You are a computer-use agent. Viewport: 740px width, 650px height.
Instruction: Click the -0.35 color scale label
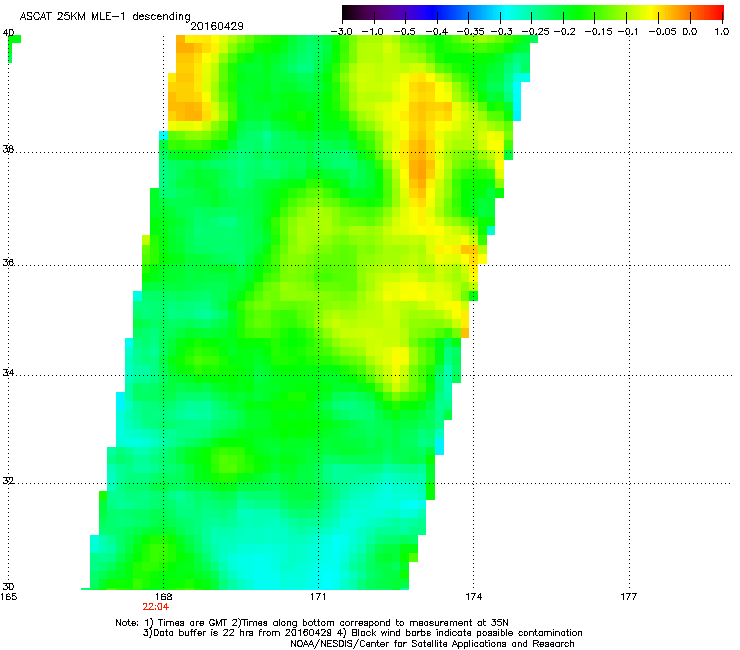pos(471,32)
